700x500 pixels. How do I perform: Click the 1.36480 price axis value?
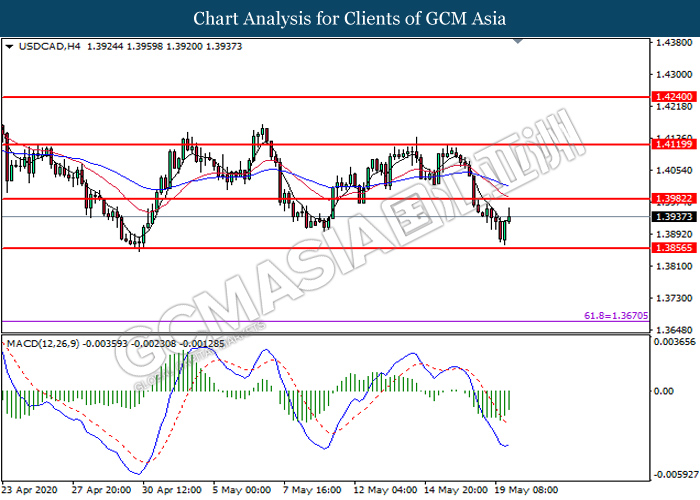[674, 330]
